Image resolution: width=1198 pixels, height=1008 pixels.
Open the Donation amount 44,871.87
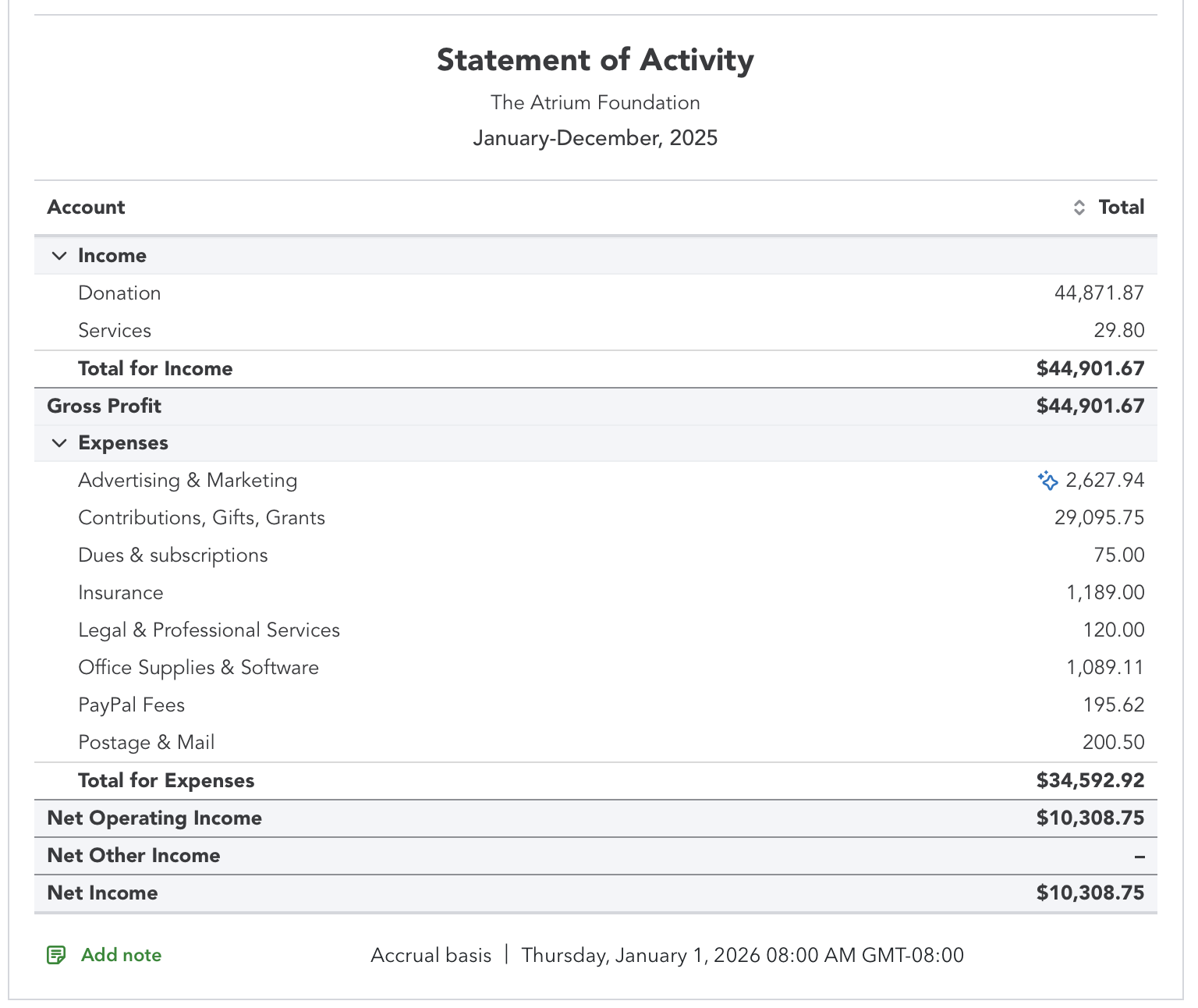[1099, 293]
